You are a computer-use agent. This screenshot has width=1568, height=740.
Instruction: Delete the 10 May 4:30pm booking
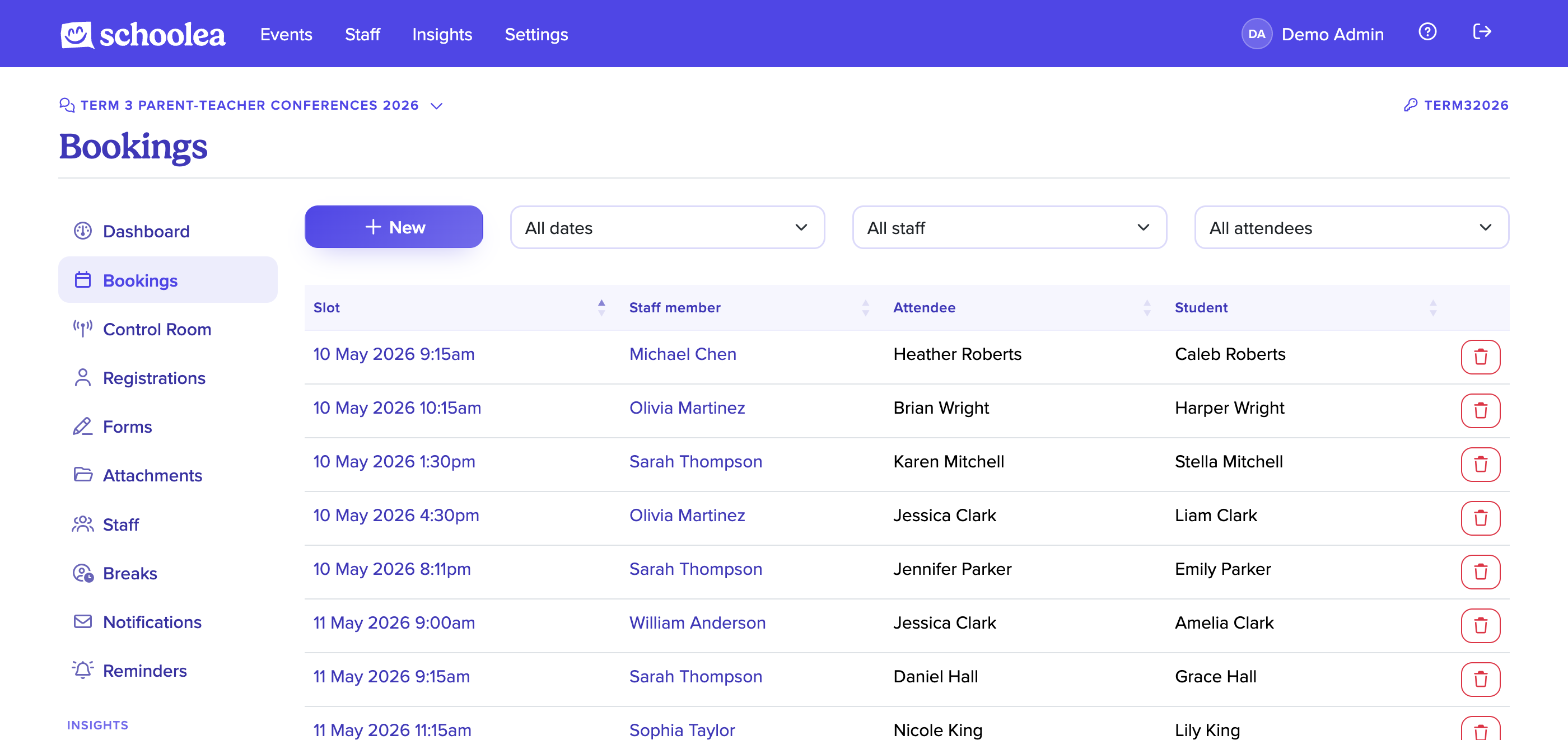1480,518
